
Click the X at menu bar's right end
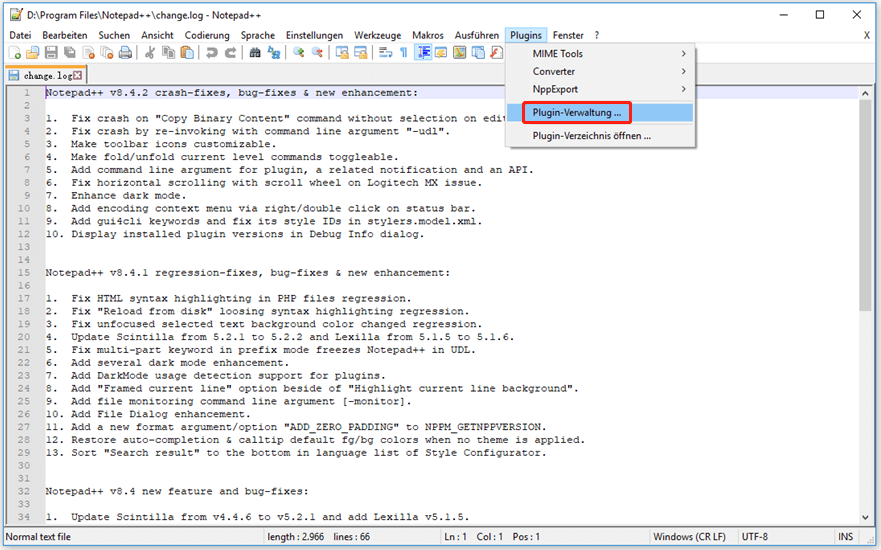pos(866,35)
